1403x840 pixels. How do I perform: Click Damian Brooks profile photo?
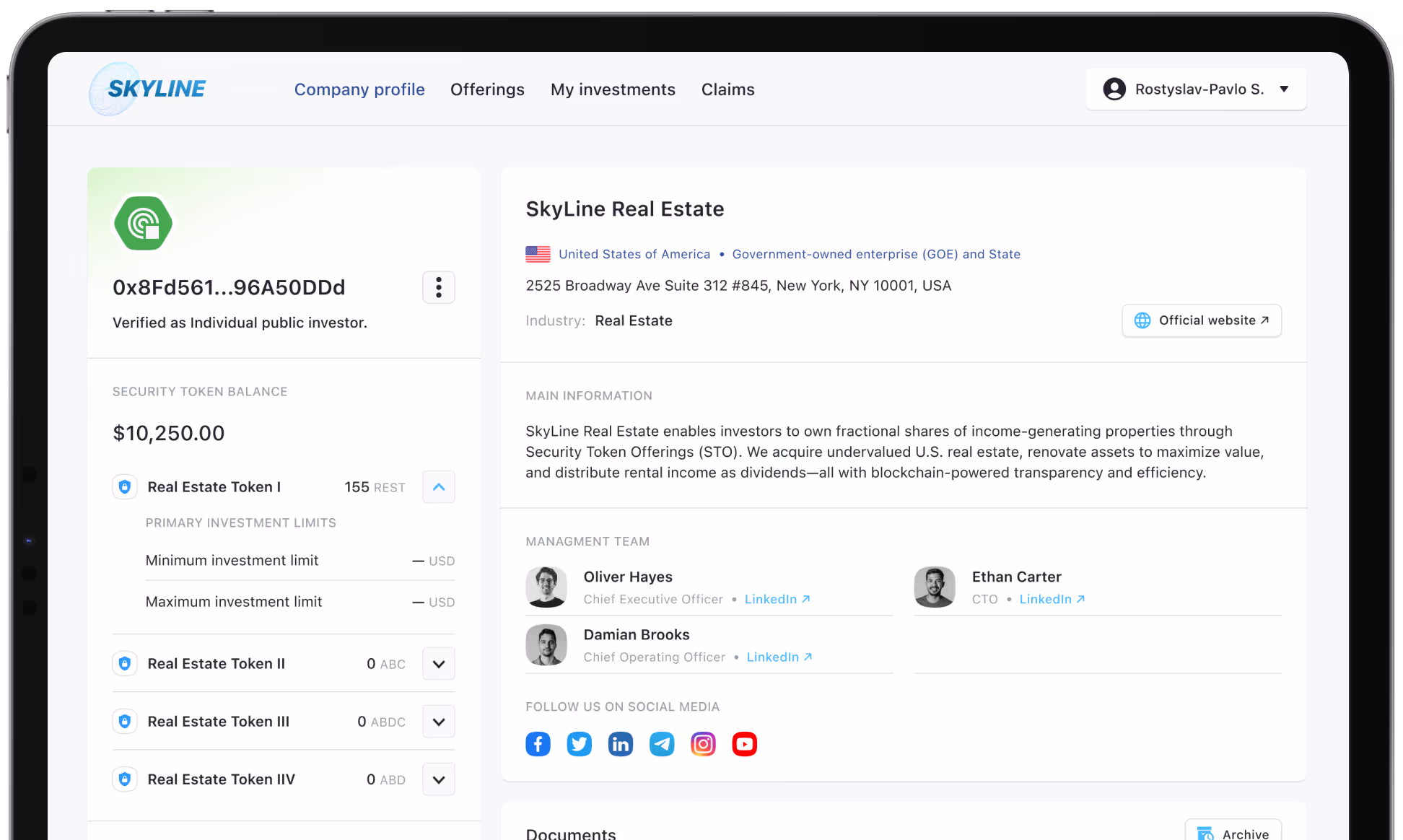pyautogui.click(x=546, y=644)
